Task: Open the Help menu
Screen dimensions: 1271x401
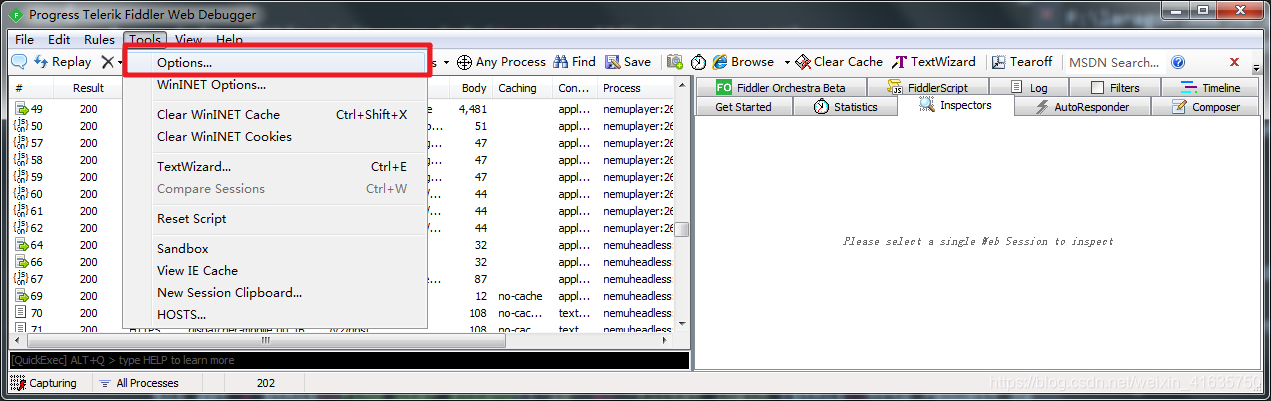Action: pyautogui.click(x=229, y=39)
